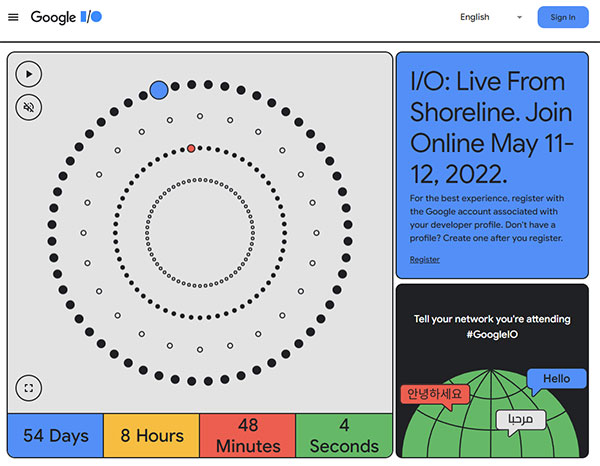Click the registration instructions paragraph

487,218
